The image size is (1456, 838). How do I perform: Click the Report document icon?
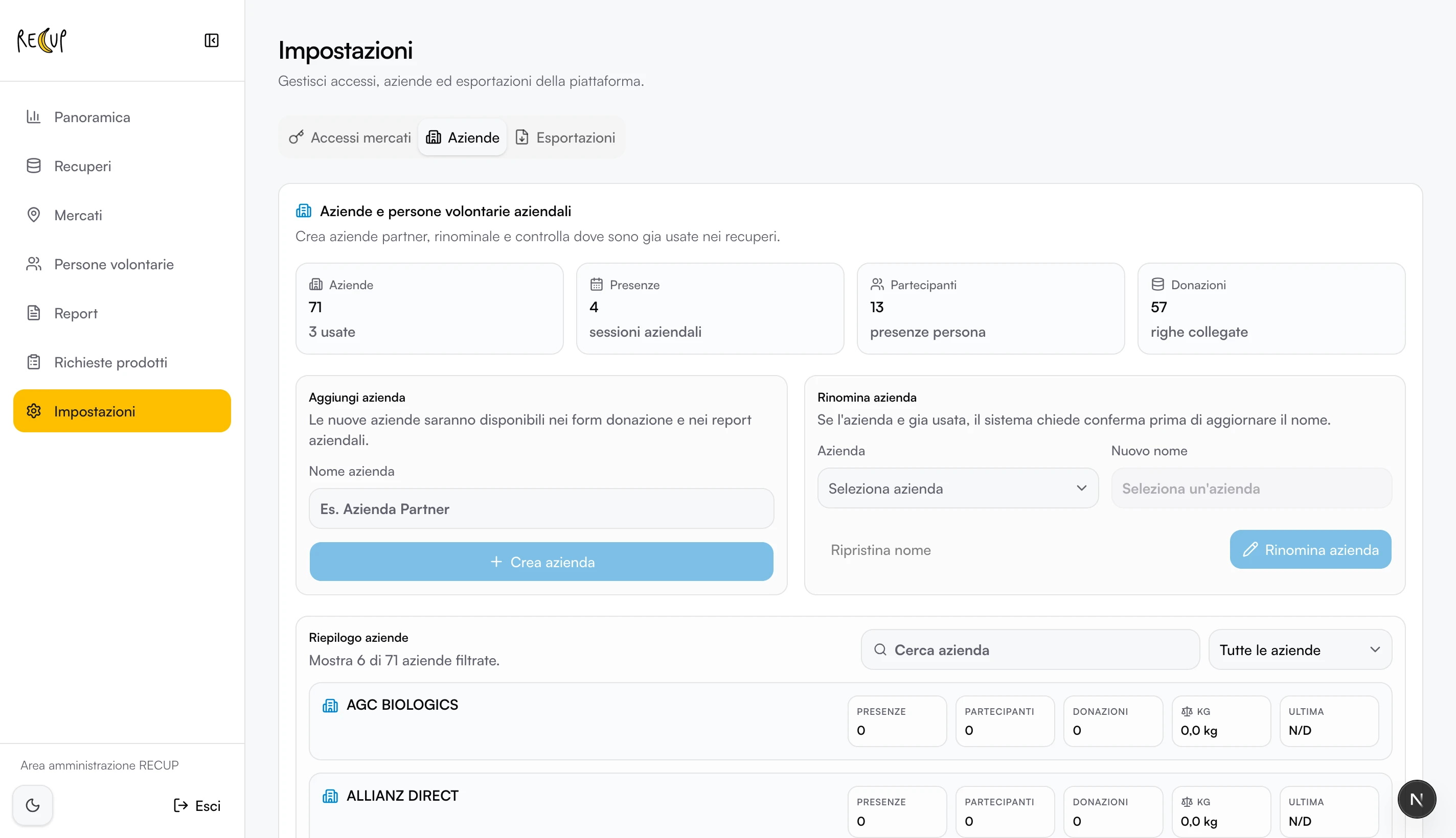(x=33, y=313)
